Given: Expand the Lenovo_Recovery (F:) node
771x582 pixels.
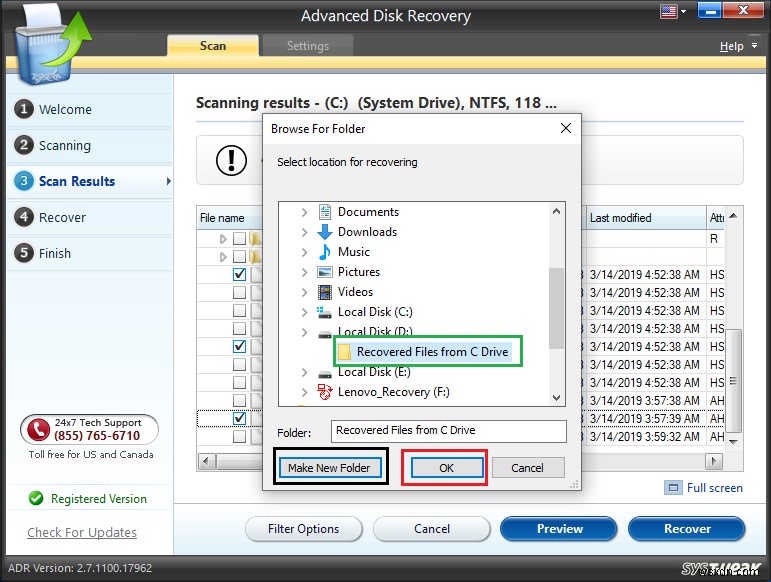Looking at the screenshot, I should (304, 392).
